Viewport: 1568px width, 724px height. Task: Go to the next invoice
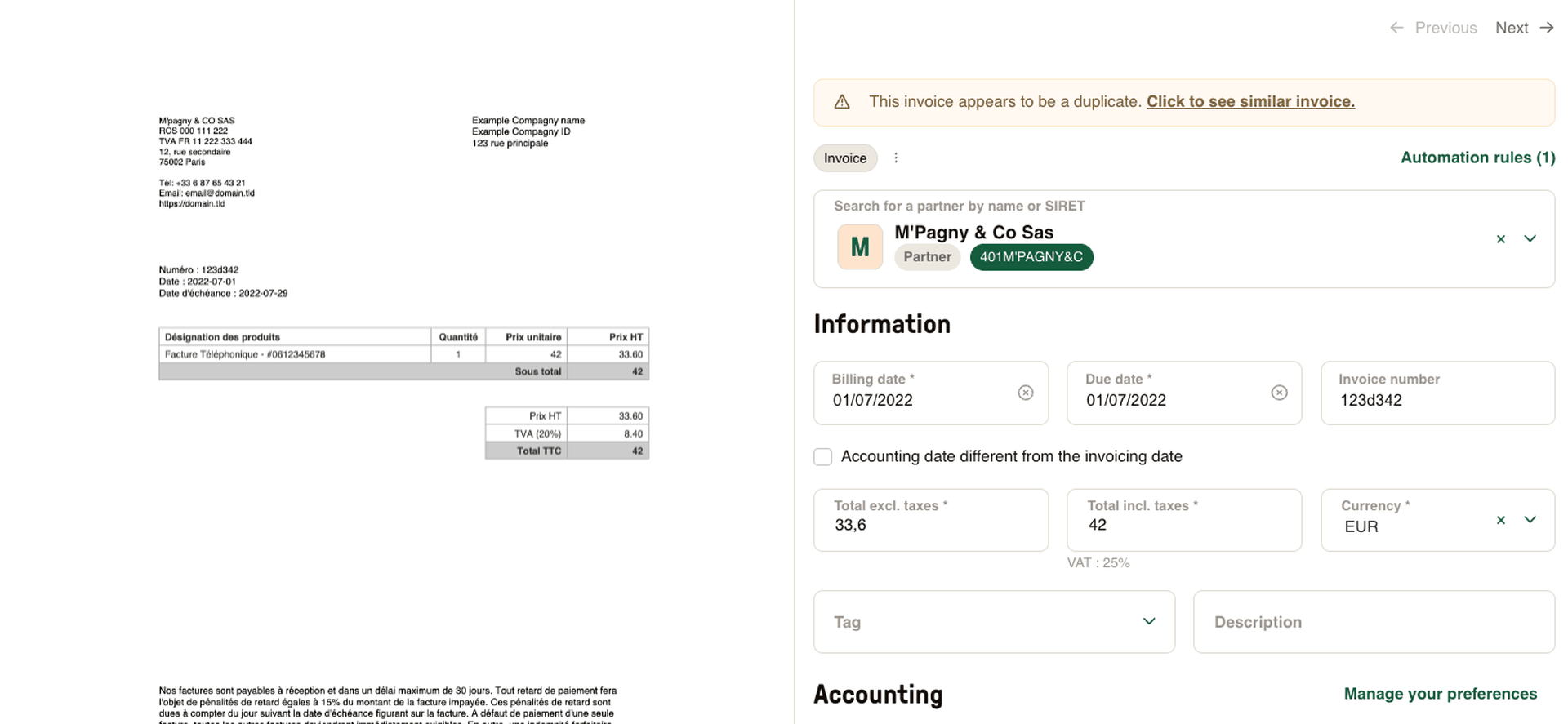(1524, 28)
